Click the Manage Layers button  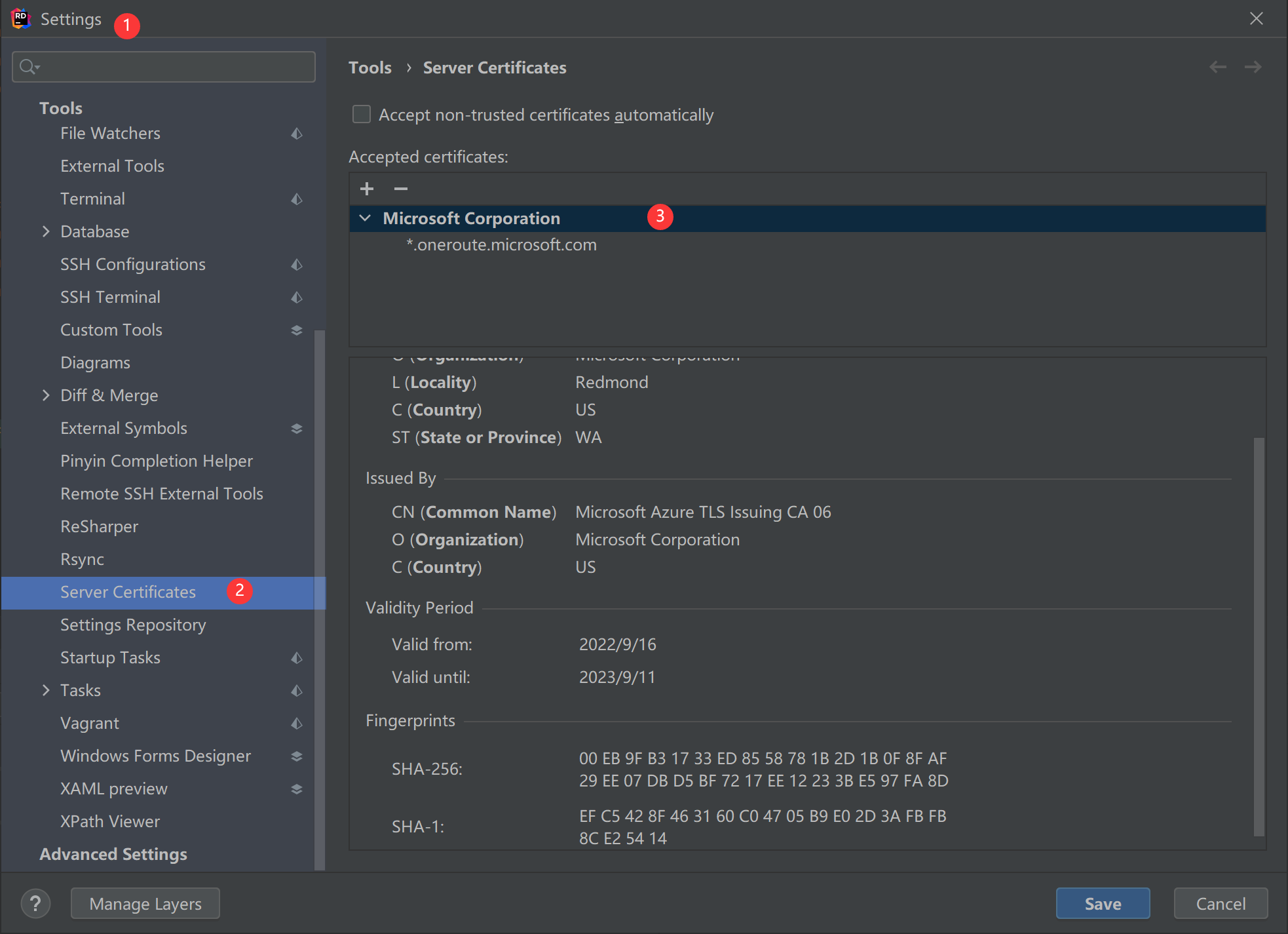(x=145, y=904)
